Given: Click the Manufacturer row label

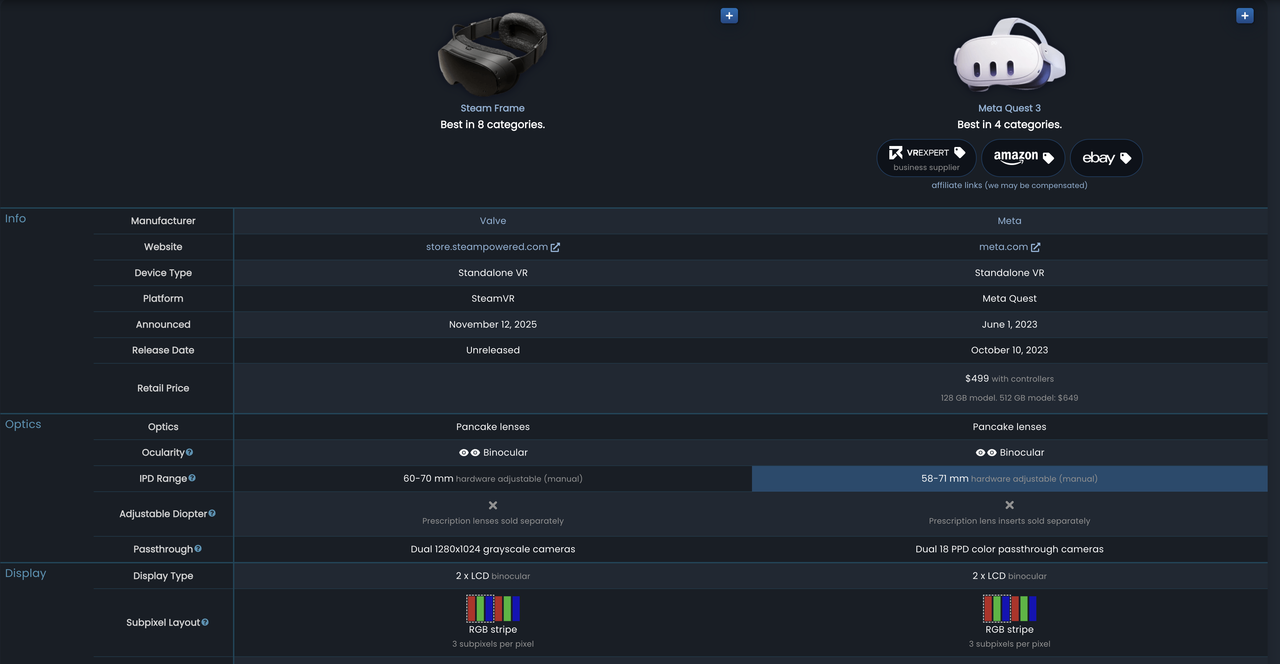Looking at the screenshot, I should pos(163,221).
